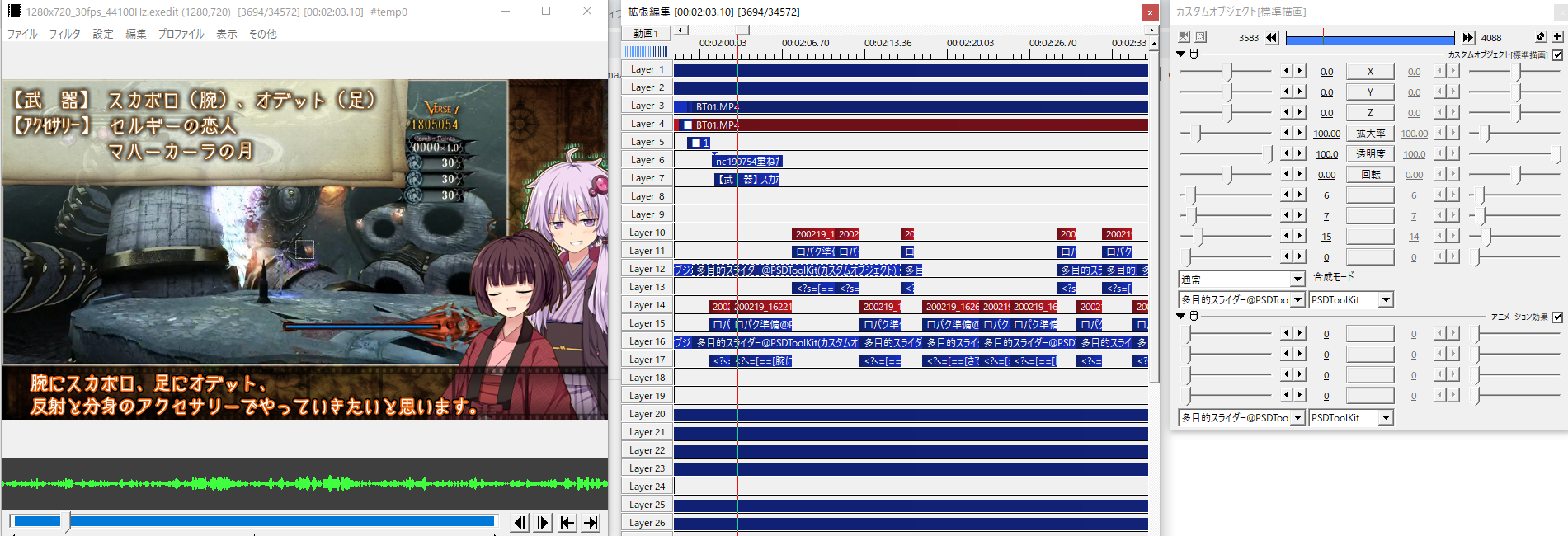Click the 回転 button

coord(1370,174)
